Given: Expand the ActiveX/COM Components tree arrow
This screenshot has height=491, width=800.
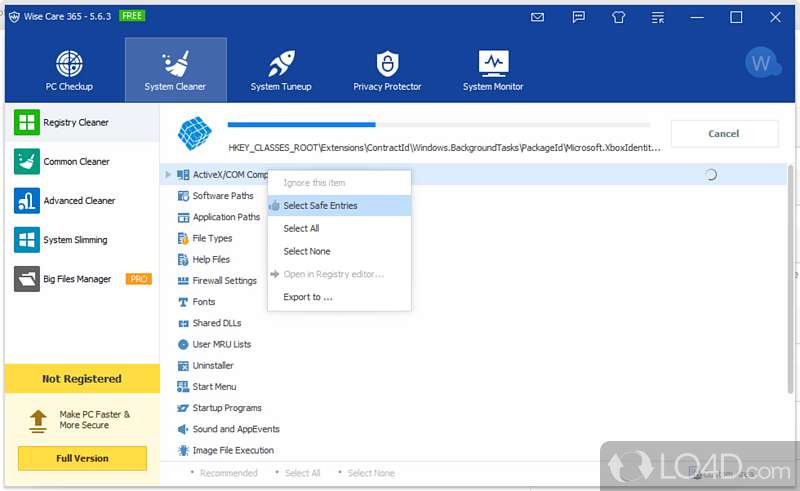Looking at the screenshot, I should point(168,175).
